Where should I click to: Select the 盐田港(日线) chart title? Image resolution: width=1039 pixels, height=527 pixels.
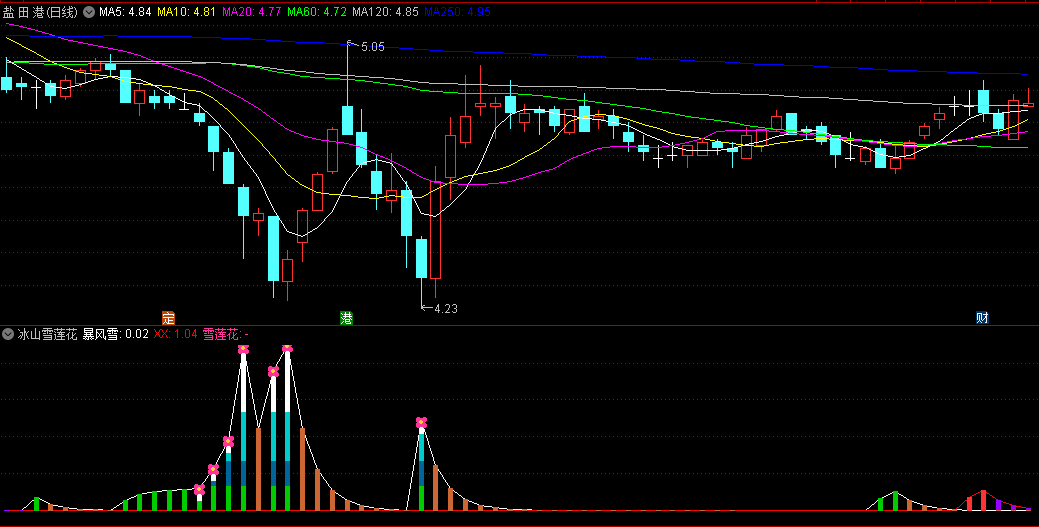coord(40,12)
